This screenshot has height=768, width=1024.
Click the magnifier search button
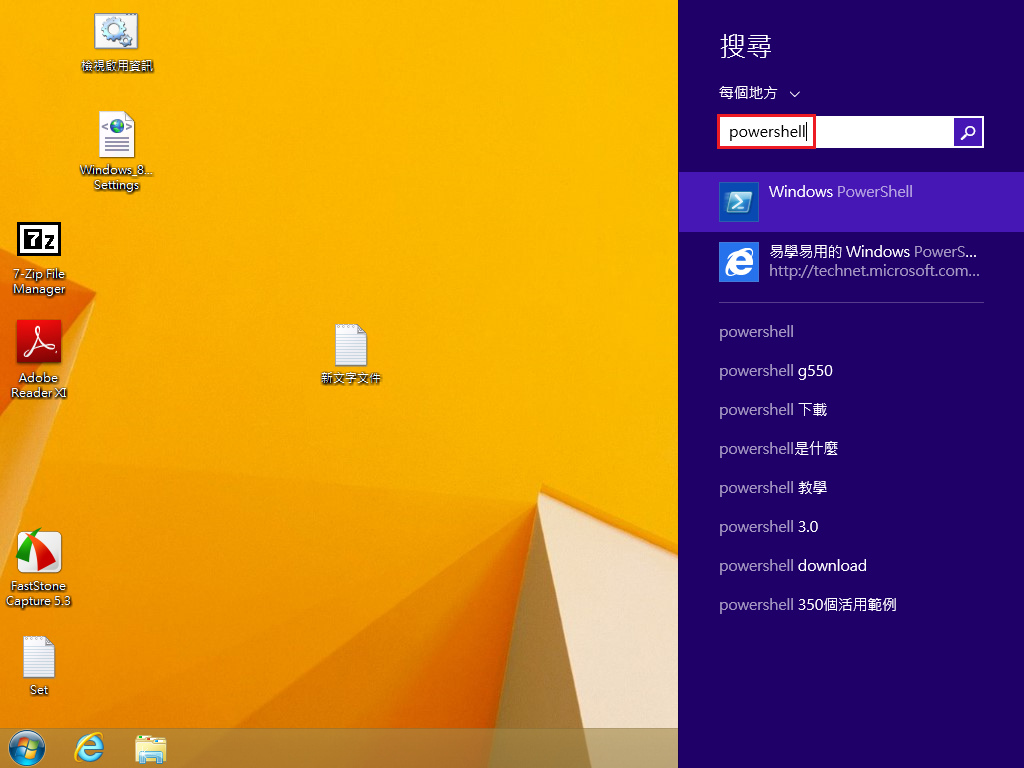[968, 132]
